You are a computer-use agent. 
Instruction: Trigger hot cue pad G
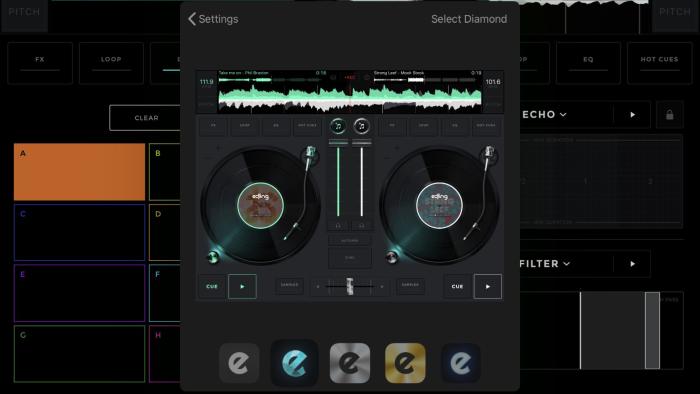pyautogui.click(x=79, y=354)
